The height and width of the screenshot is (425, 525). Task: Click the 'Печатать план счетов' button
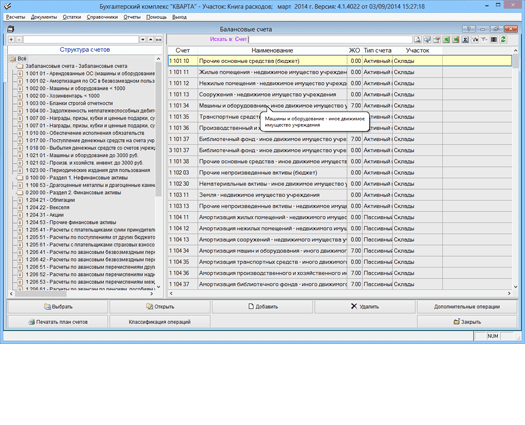[x=58, y=322]
